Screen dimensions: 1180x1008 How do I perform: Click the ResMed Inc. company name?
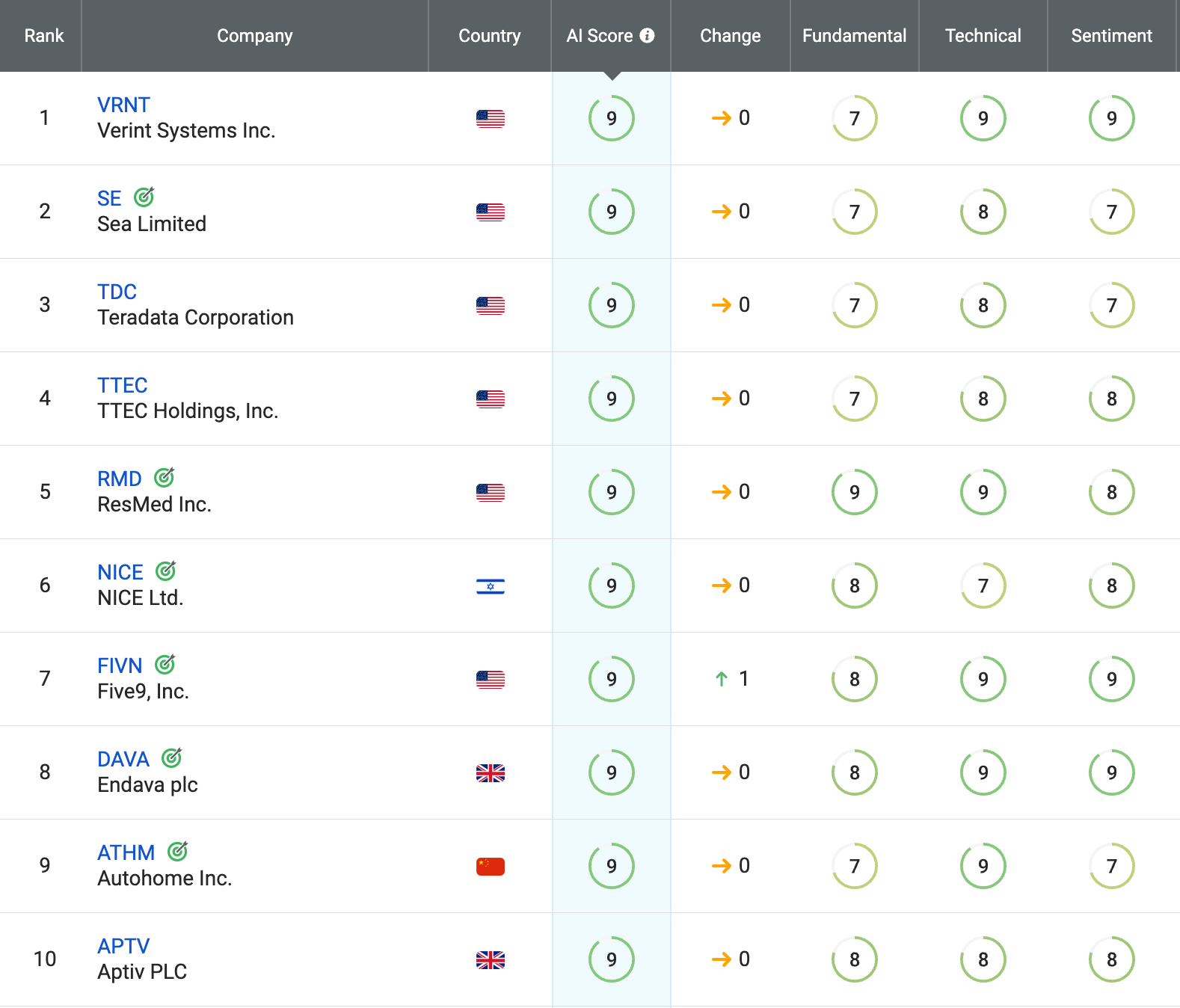155,505
